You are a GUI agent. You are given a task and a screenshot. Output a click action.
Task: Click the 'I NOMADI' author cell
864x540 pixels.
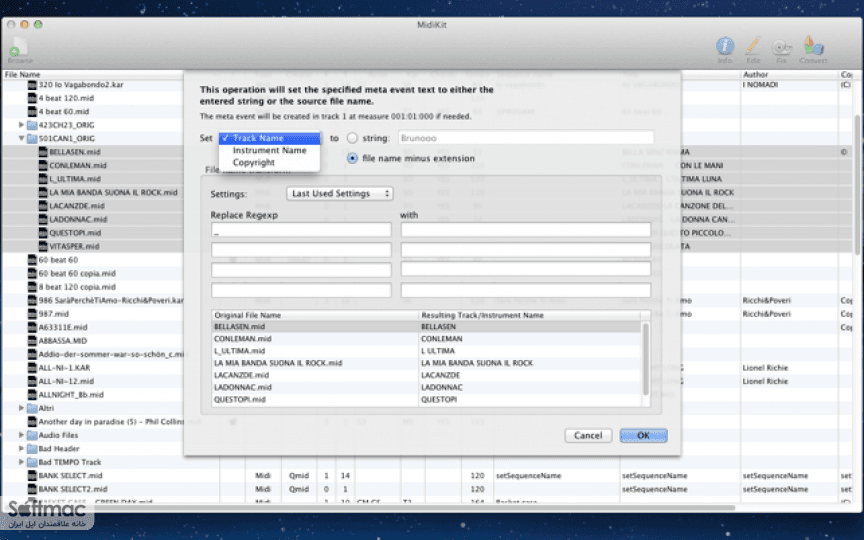coord(760,85)
